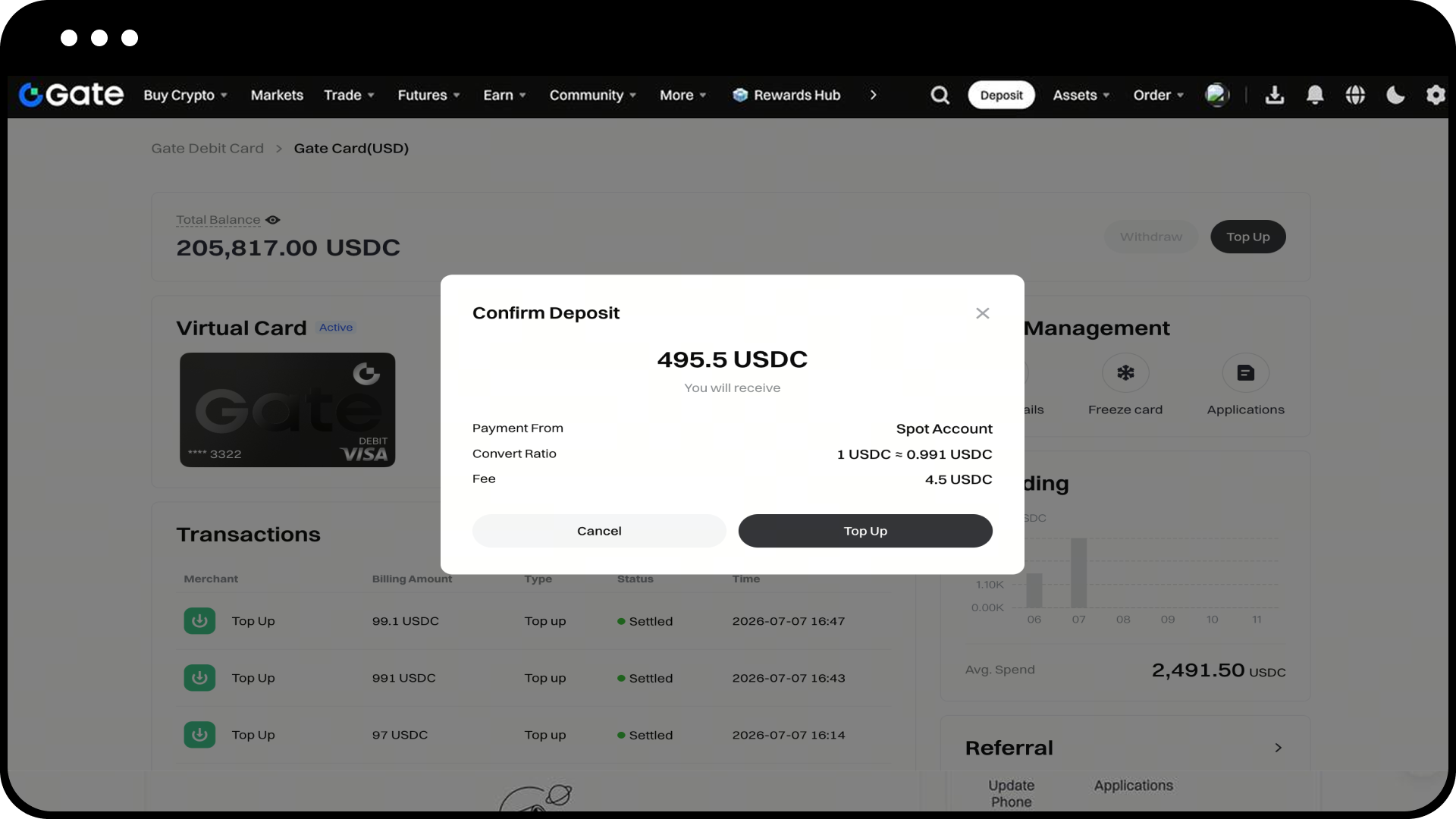The height and width of the screenshot is (819, 1456).
Task: Click the Active status badge
Action: point(336,328)
